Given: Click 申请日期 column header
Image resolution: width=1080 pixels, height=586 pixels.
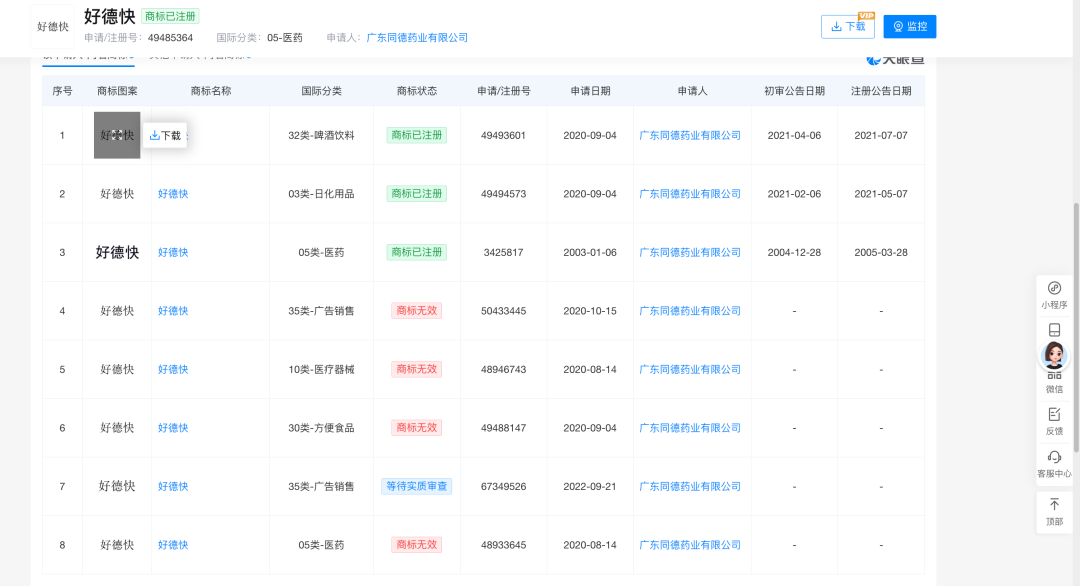Looking at the screenshot, I should click(590, 91).
